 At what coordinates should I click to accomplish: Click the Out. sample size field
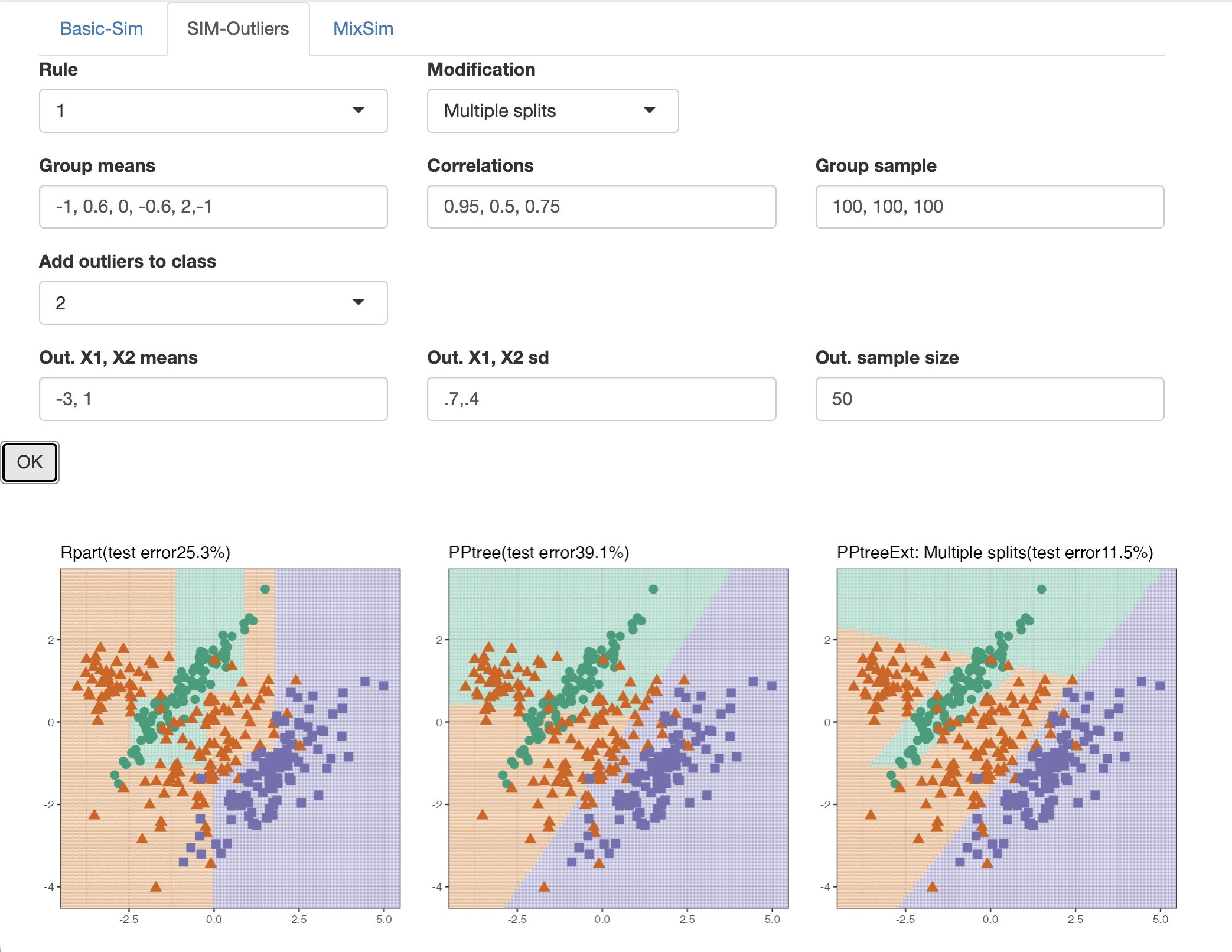pos(989,399)
